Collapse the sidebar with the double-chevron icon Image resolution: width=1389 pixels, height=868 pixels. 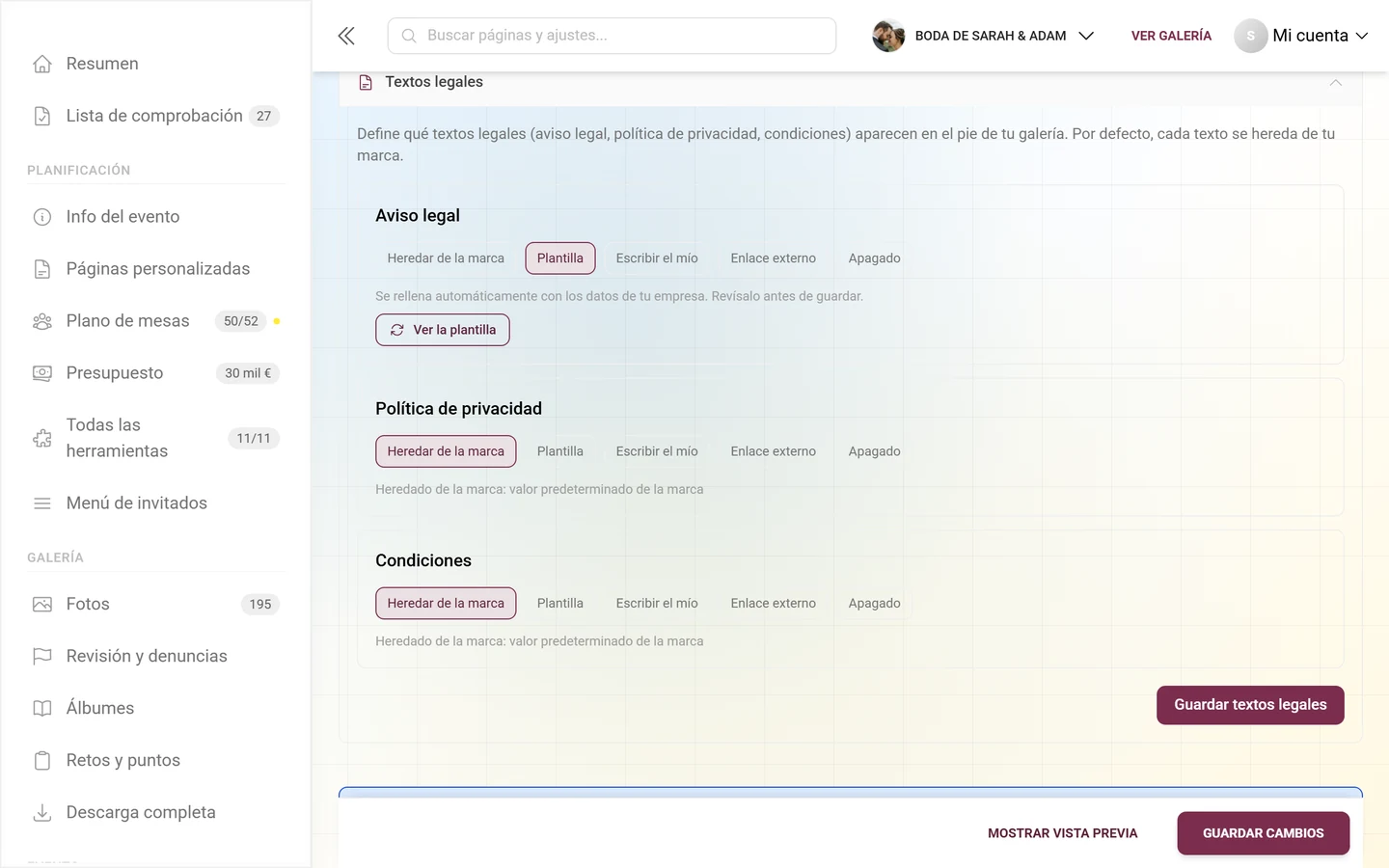346,36
